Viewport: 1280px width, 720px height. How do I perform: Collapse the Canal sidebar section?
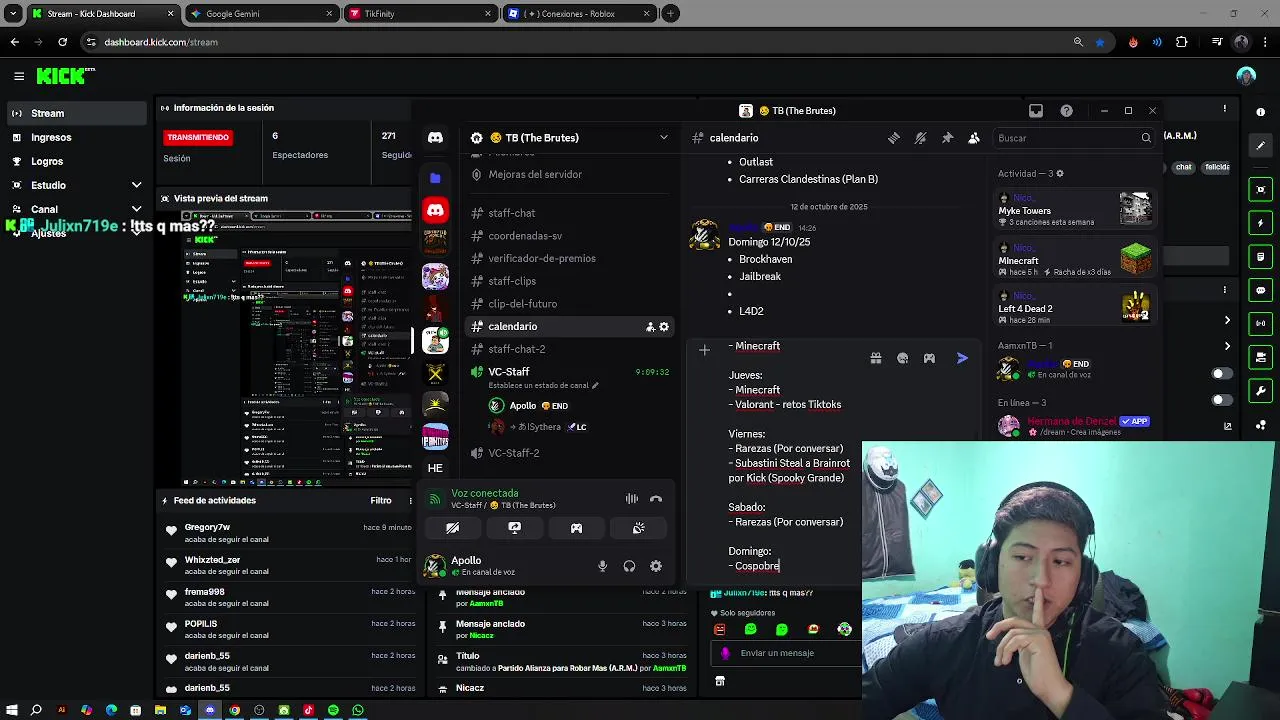pyautogui.click(x=137, y=209)
